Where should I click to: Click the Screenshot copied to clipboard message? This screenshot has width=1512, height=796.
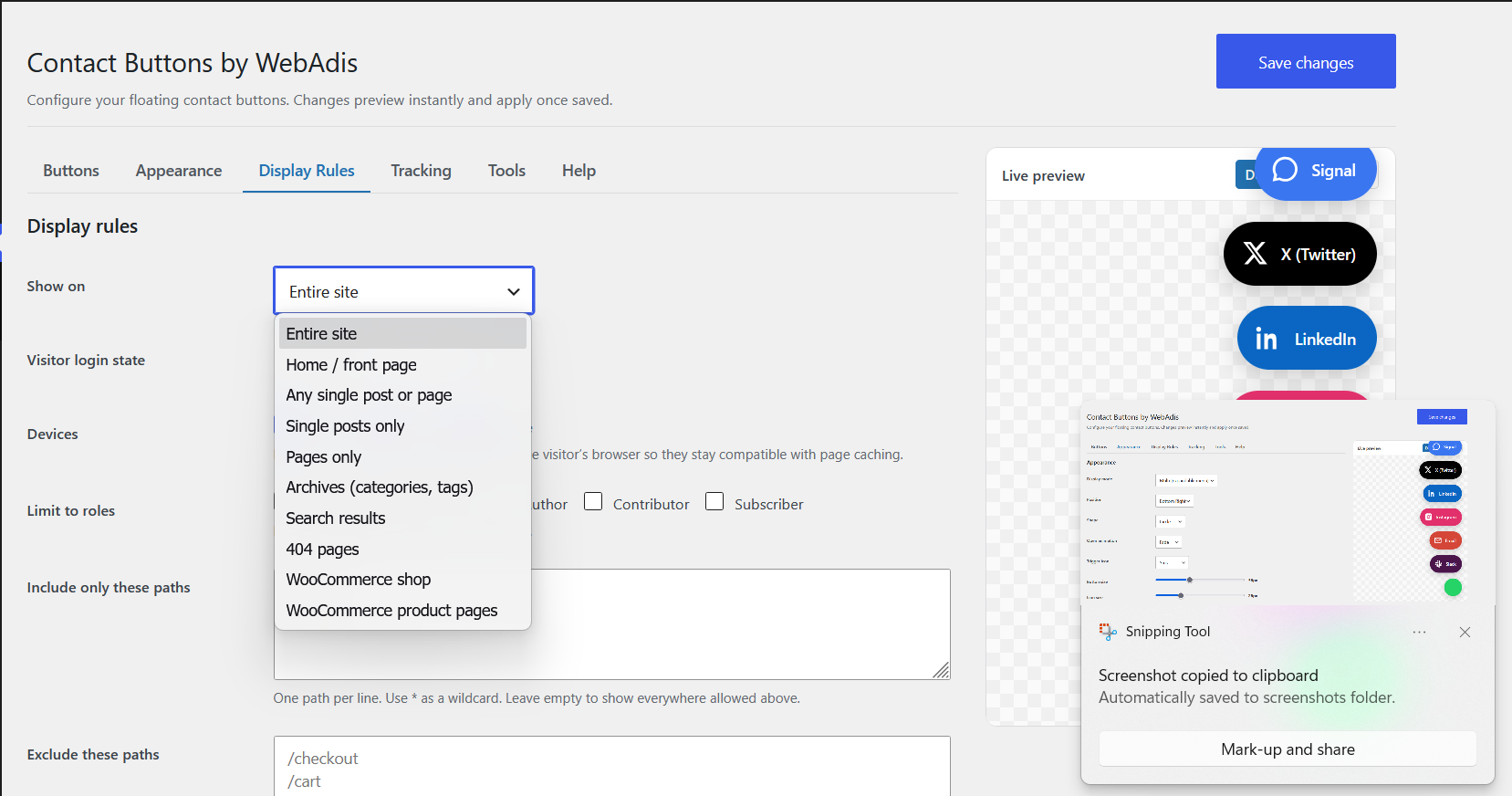[1208, 676]
